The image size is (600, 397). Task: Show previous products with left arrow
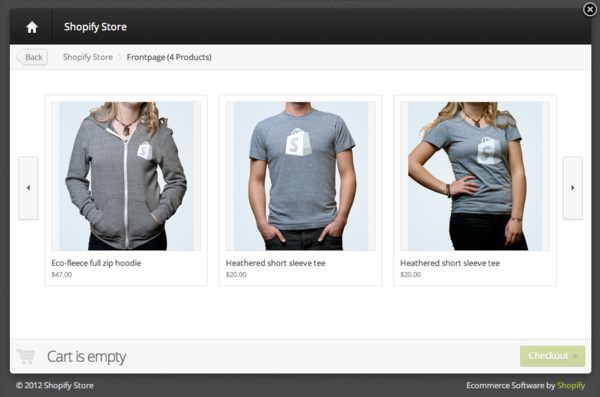click(28, 188)
